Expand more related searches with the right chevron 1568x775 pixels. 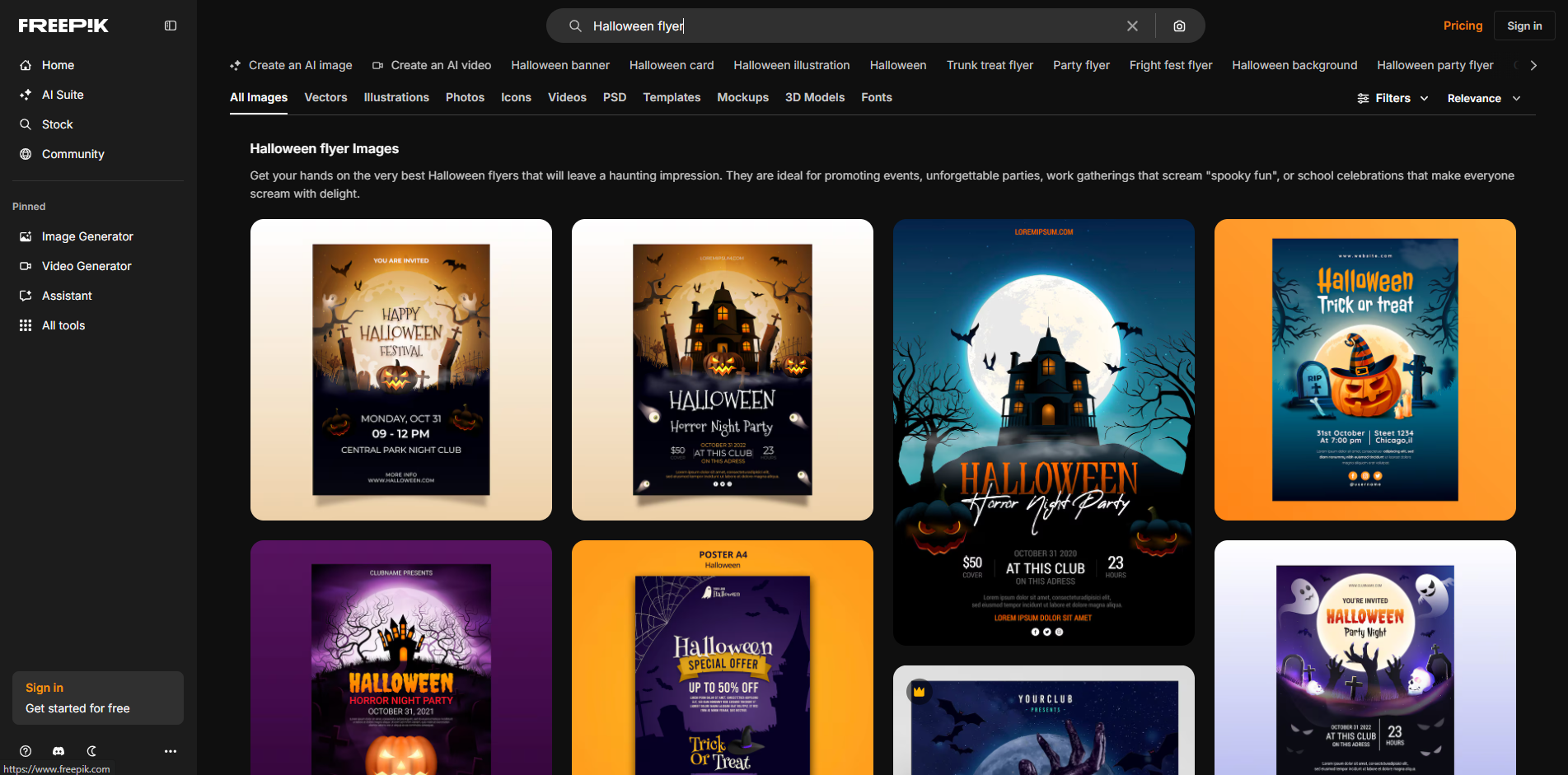(1532, 65)
